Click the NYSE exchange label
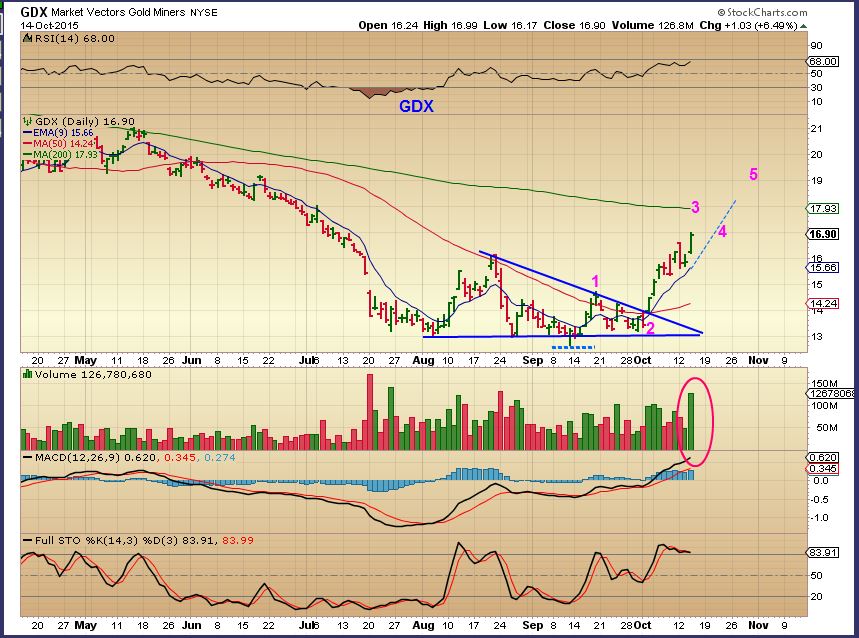Screen dimensions: 859x638 [204, 13]
